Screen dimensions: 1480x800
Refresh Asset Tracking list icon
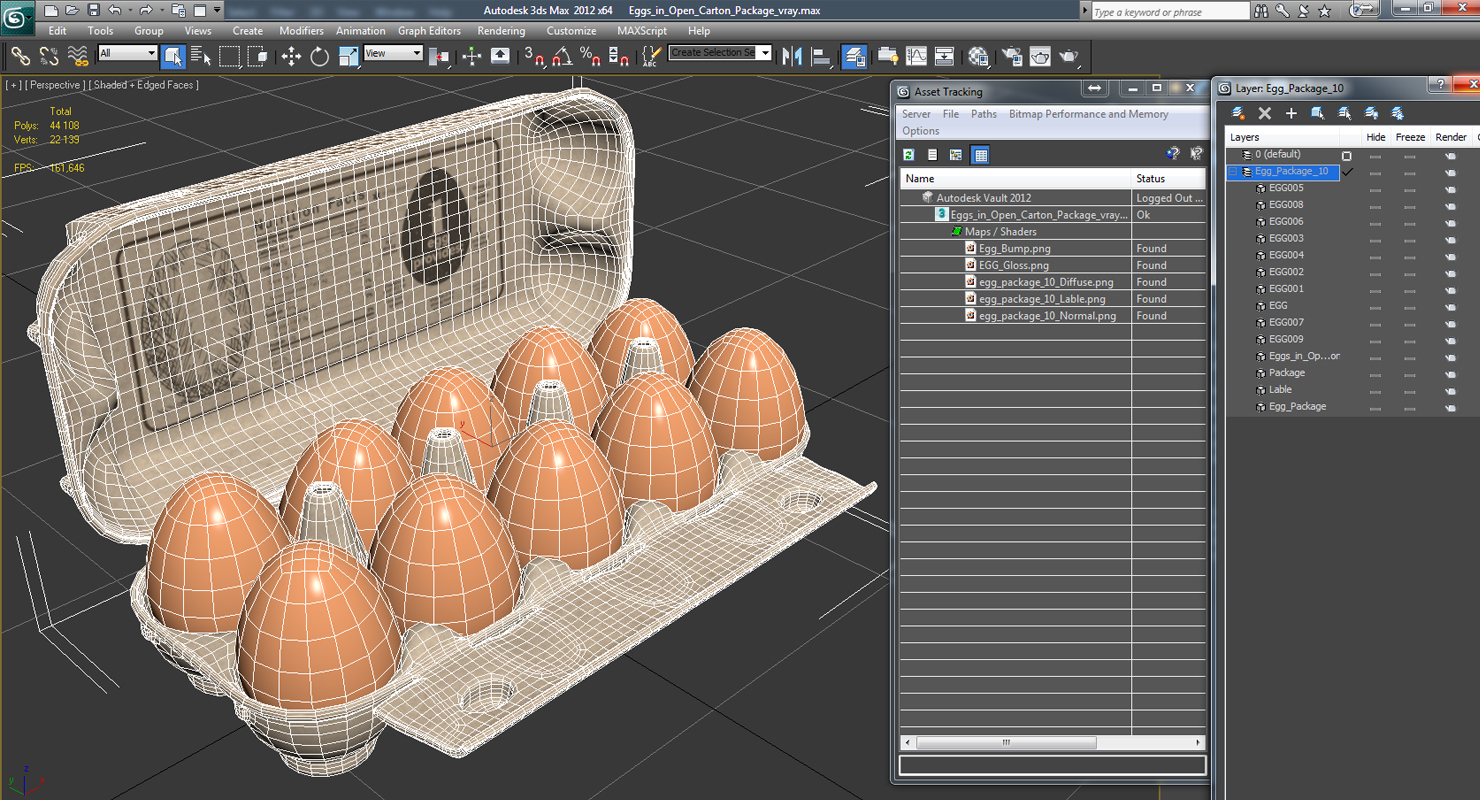pos(909,155)
